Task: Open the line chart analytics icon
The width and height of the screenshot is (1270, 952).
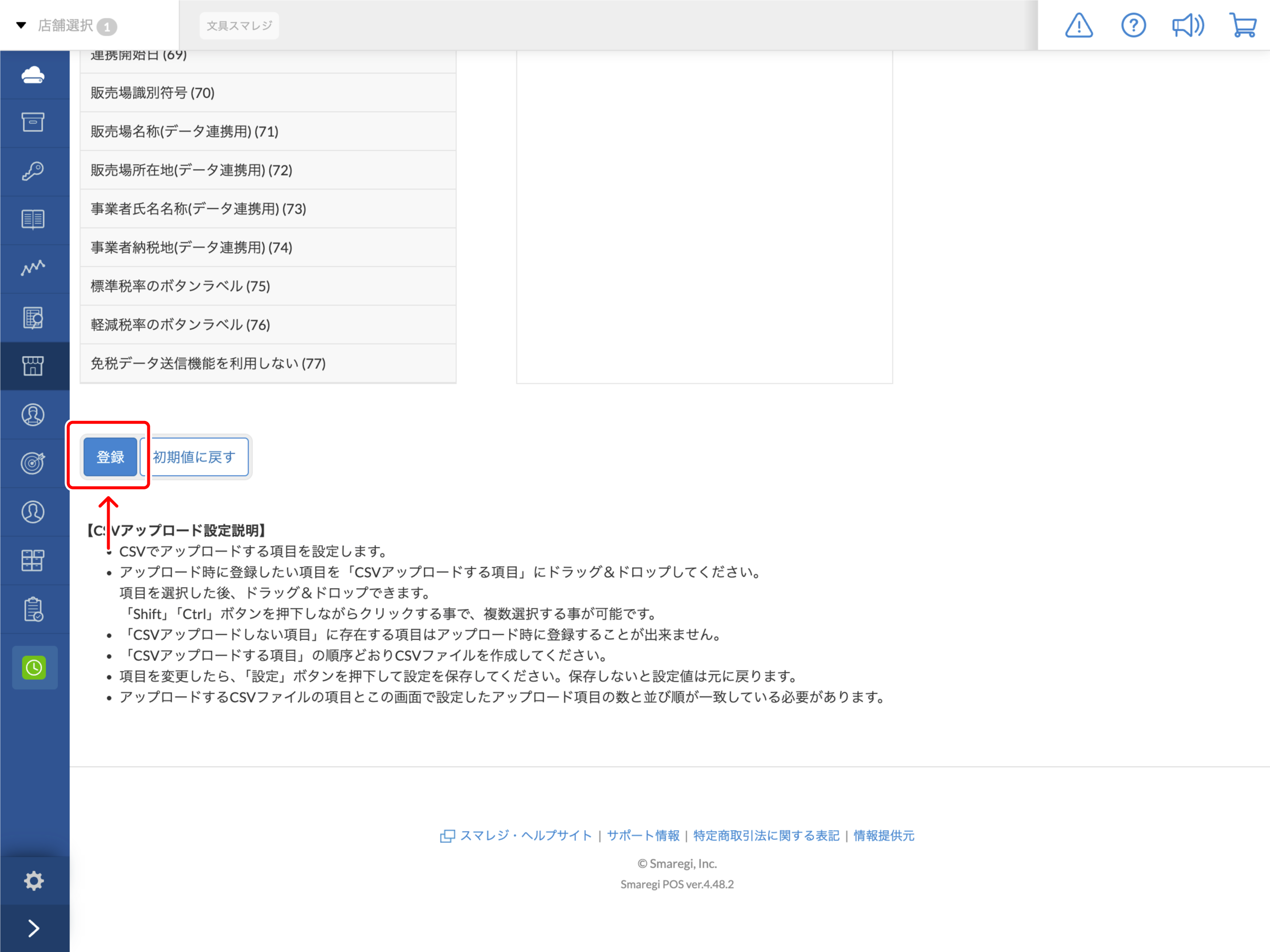Action: coord(33,268)
